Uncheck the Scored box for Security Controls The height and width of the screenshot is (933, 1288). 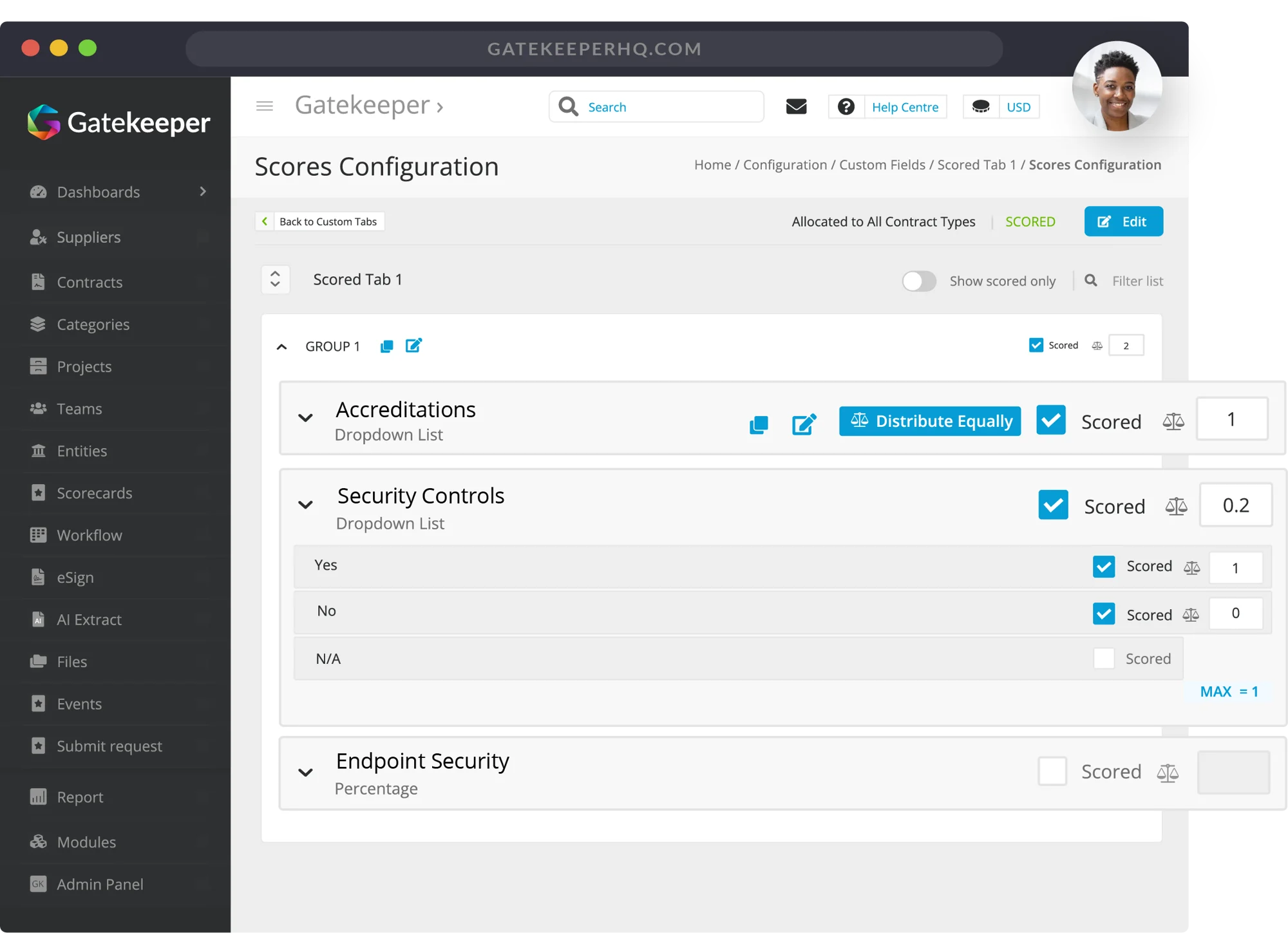point(1053,505)
